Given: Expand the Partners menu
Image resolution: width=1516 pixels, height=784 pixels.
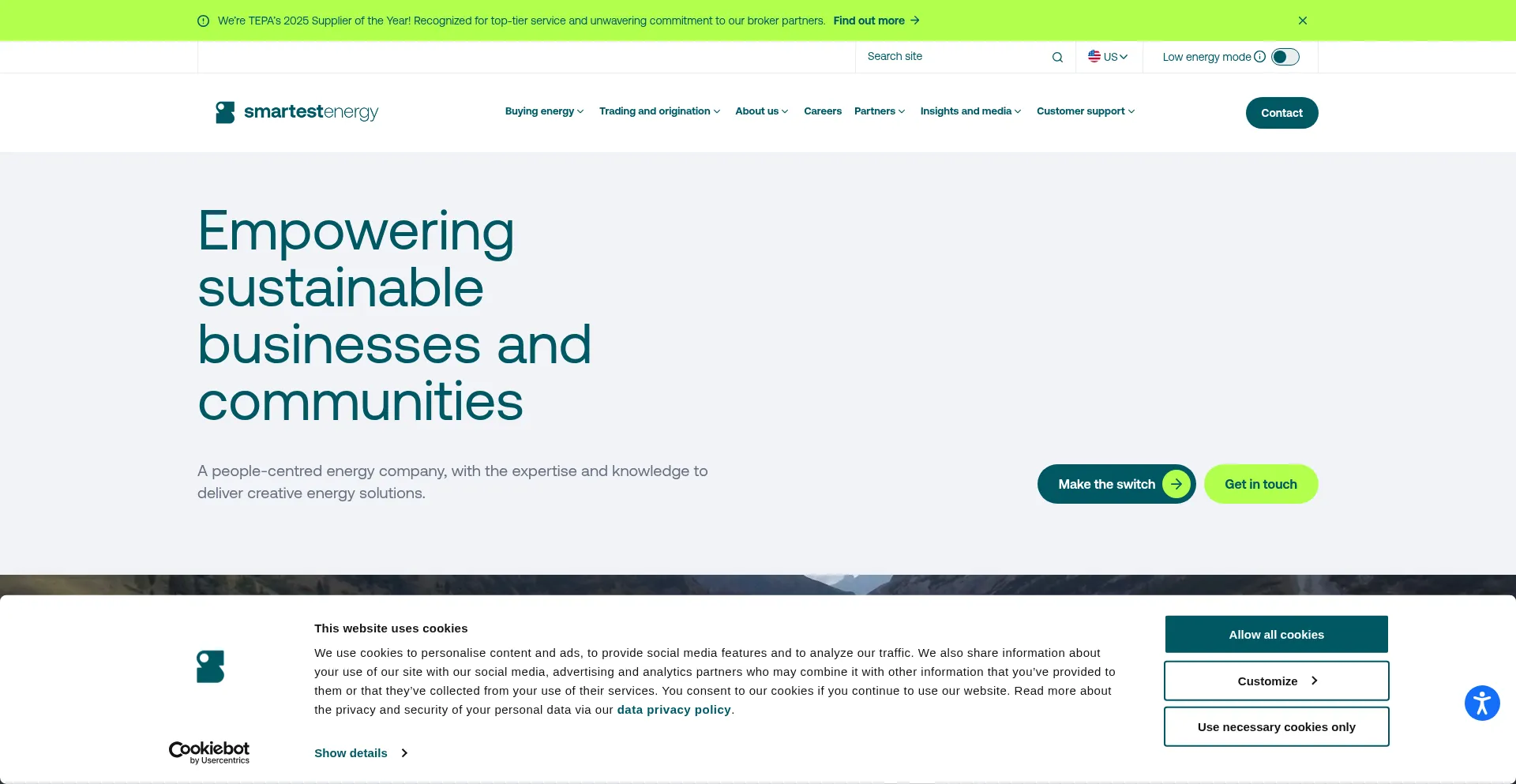Looking at the screenshot, I should [x=880, y=111].
